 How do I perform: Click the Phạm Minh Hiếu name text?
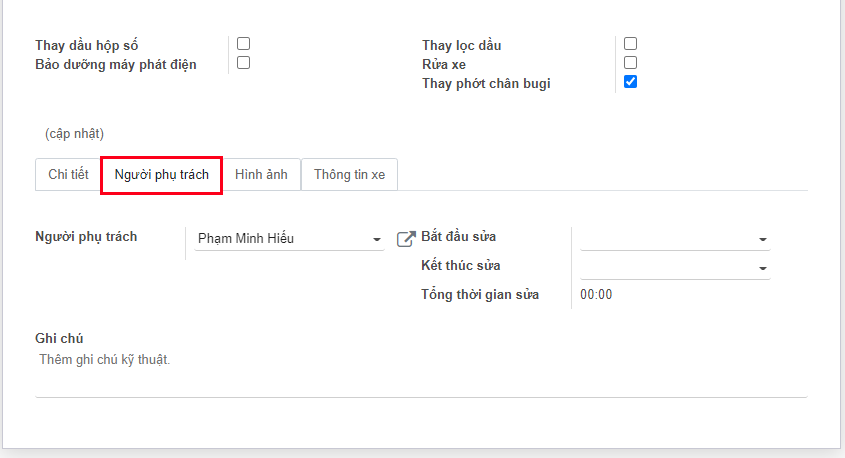click(246, 239)
